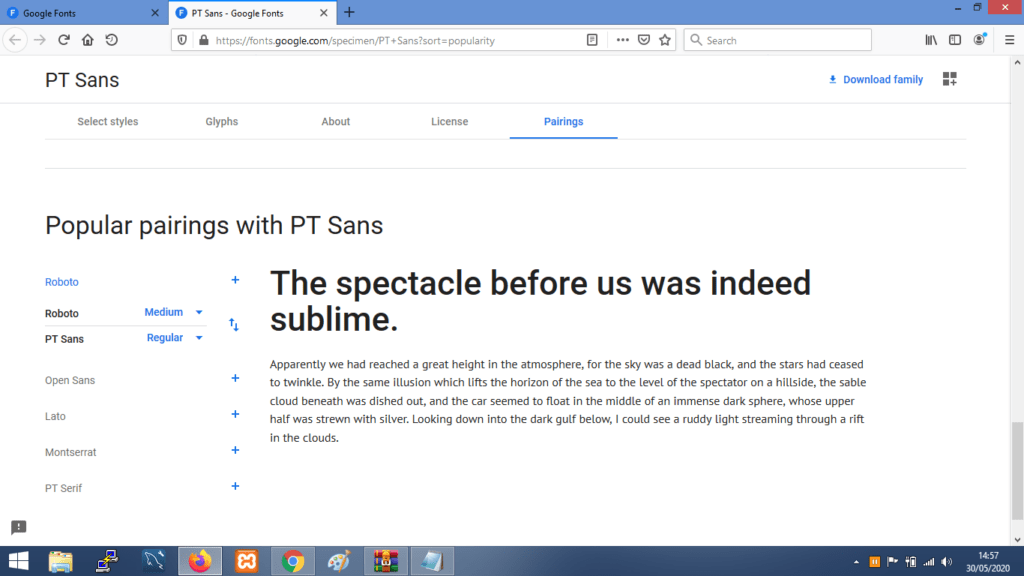Click the PT Sans page title

click(82, 80)
